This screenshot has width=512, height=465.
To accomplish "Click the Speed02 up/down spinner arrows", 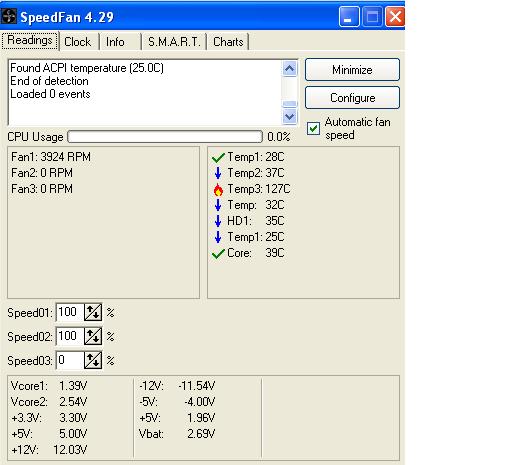I will pyautogui.click(x=93, y=336).
